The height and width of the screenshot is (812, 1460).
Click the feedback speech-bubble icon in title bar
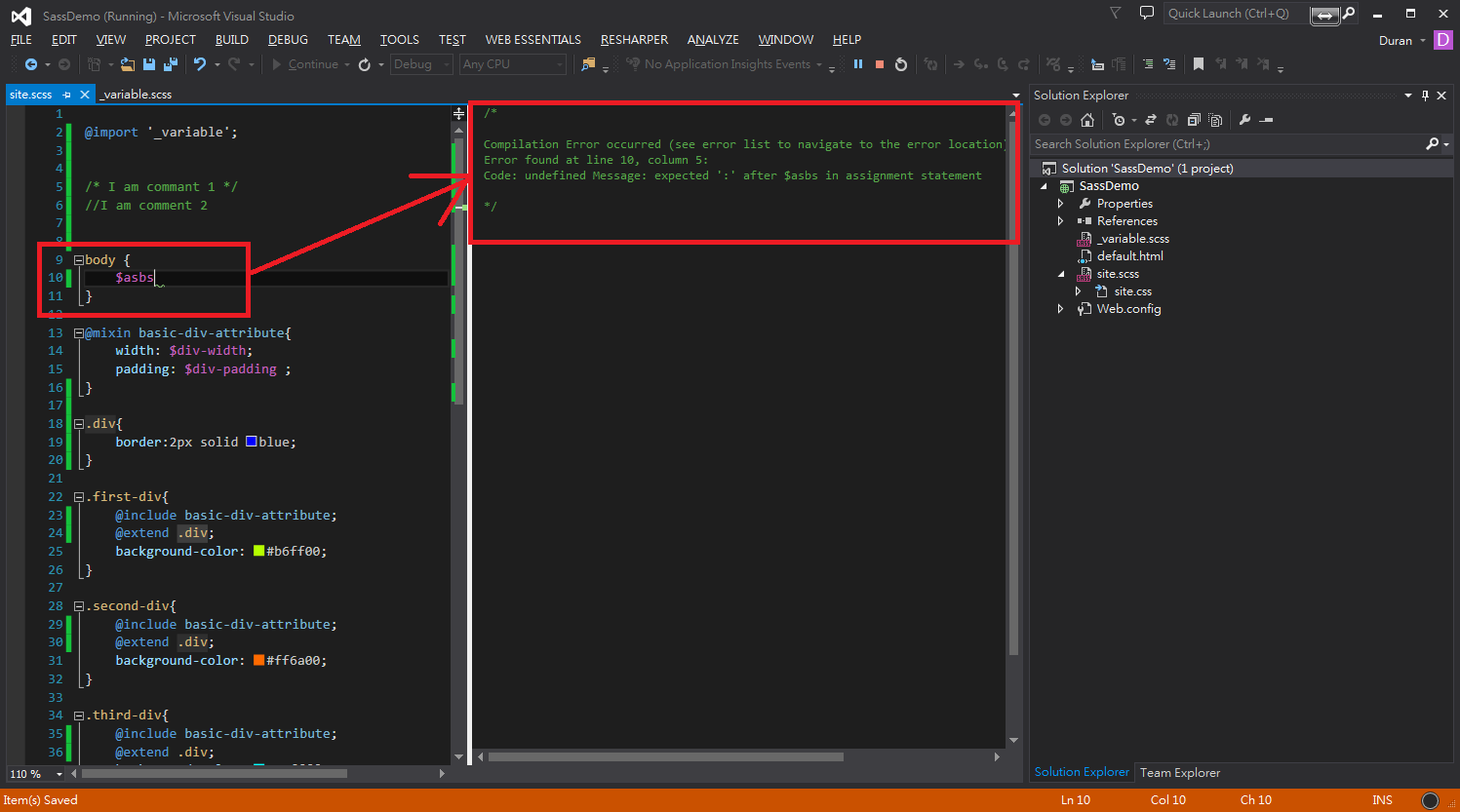(x=1147, y=14)
